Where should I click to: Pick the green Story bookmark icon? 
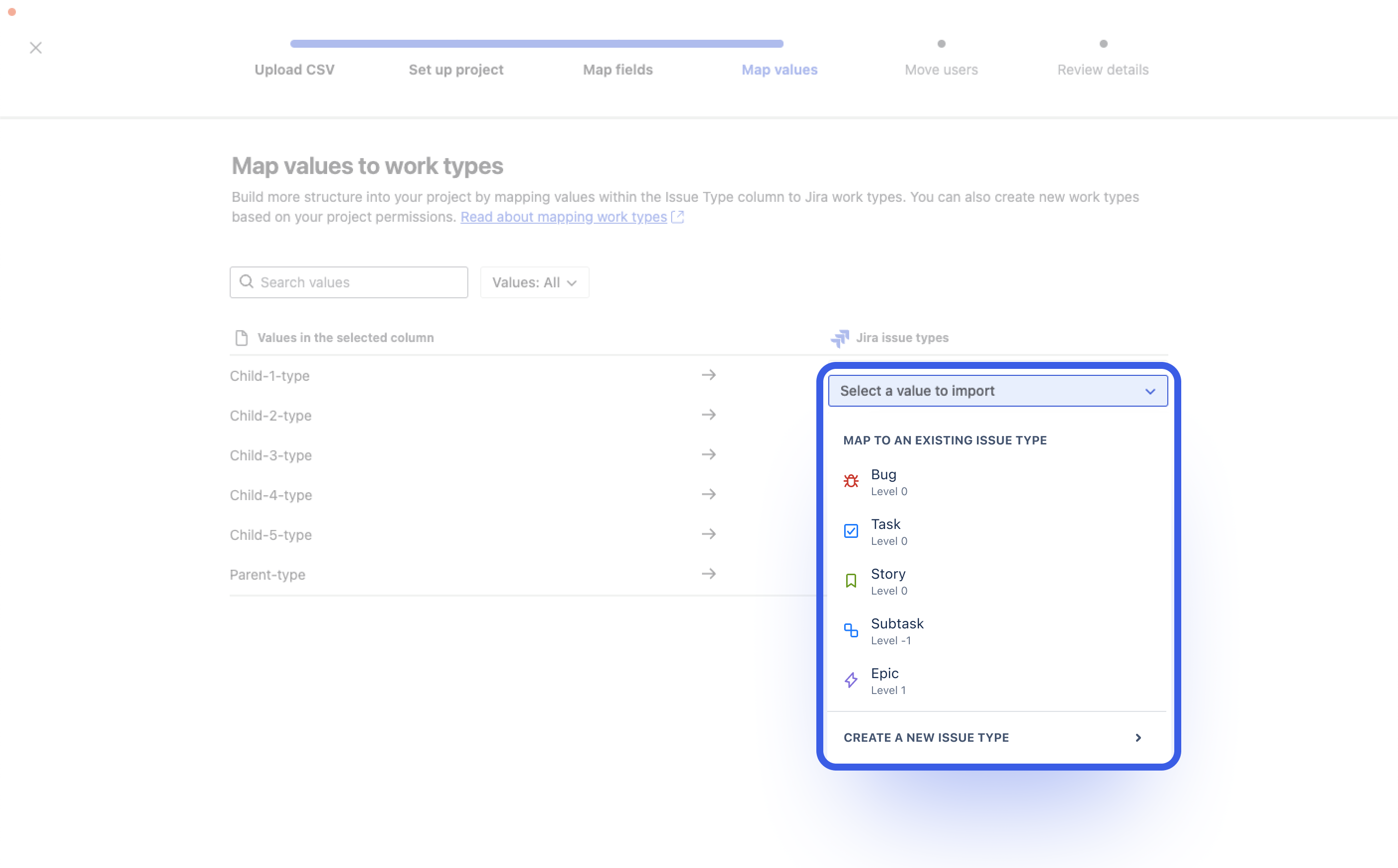(x=851, y=580)
